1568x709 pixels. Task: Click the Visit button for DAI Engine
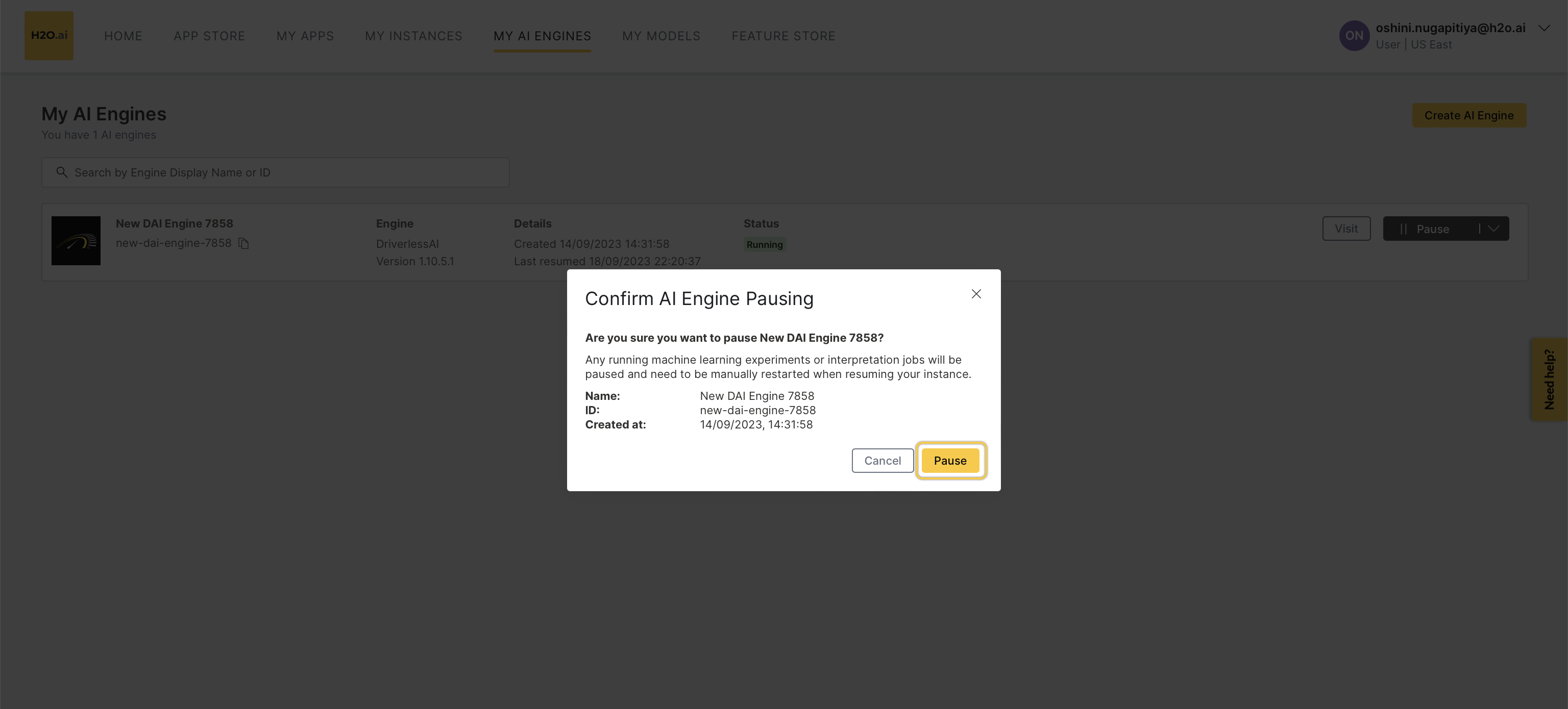(1346, 228)
